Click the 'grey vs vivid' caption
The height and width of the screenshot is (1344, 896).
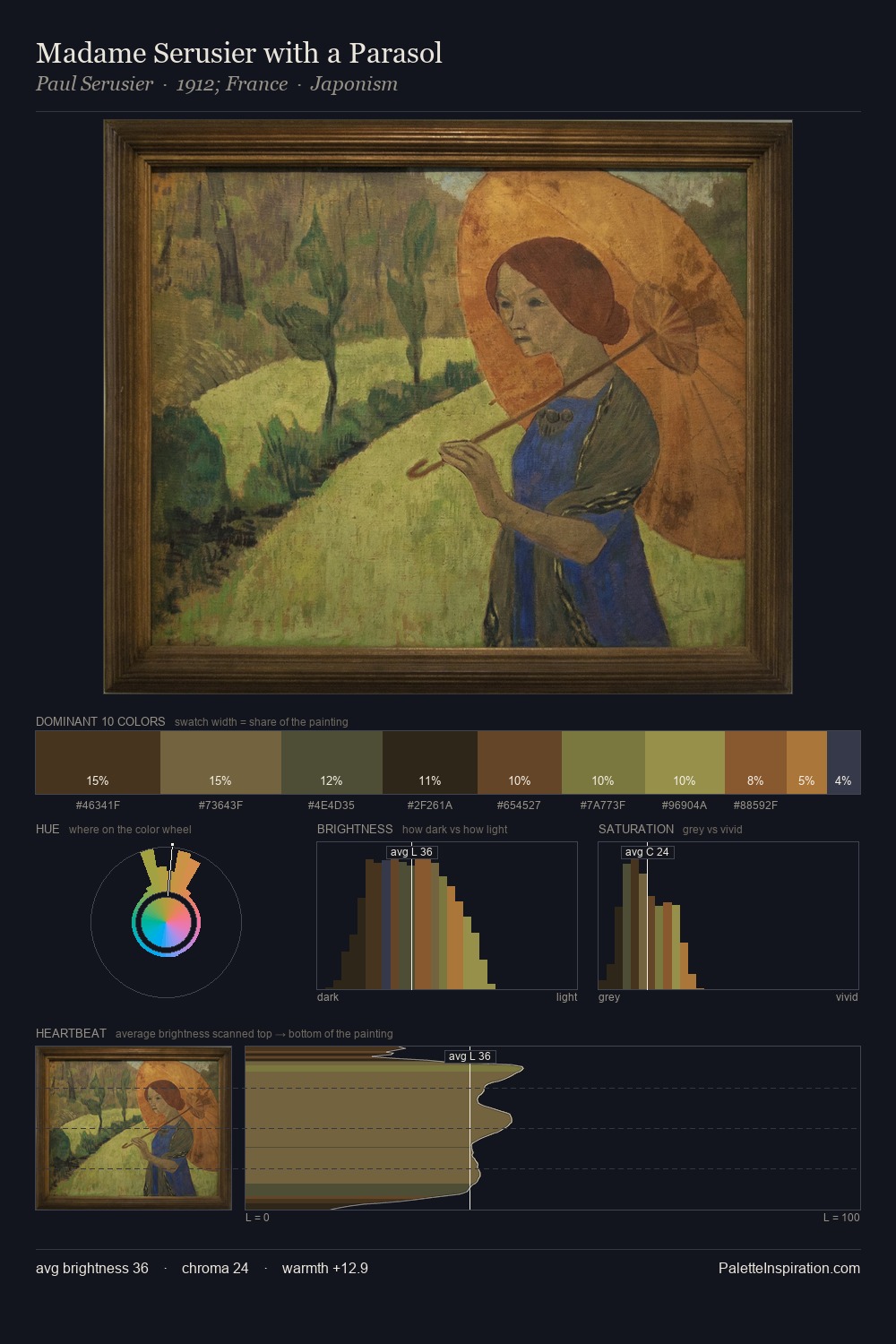click(712, 830)
